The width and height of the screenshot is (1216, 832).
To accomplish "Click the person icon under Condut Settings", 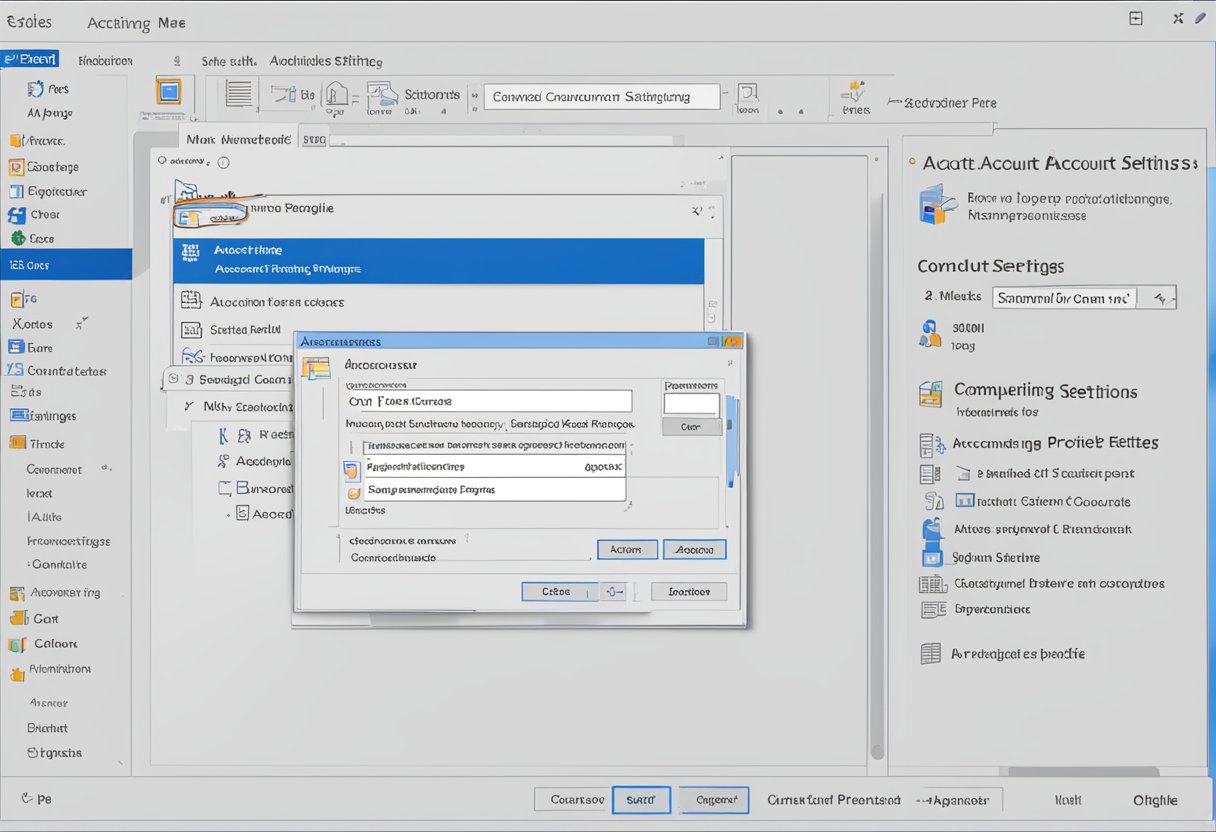I will [929, 333].
